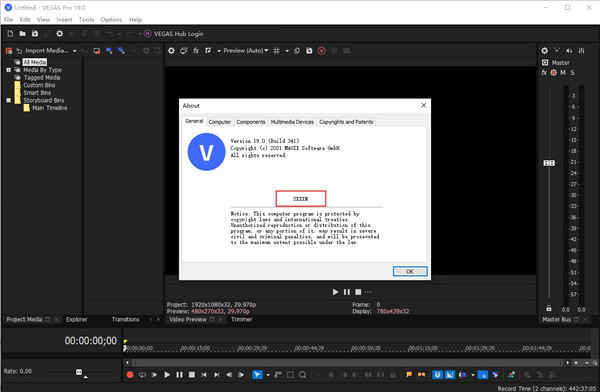Open the Tools menu
600x392 pixels.
click(86, 20)
